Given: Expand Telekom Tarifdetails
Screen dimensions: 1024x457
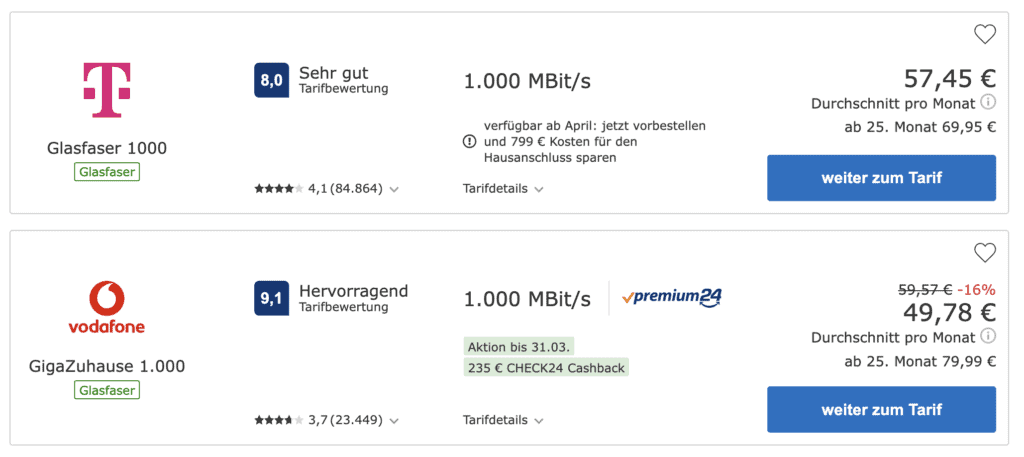Looking at the screenshot, I should 503,189.
